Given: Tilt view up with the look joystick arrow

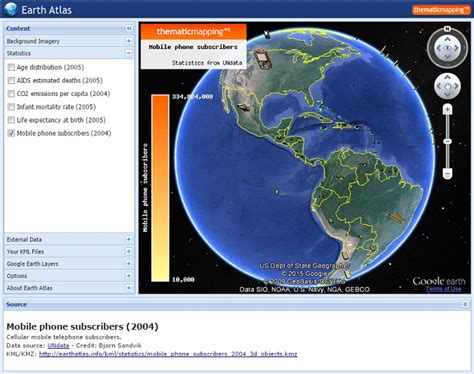Looking at the screenshot, I should click(x=447, y=39).
